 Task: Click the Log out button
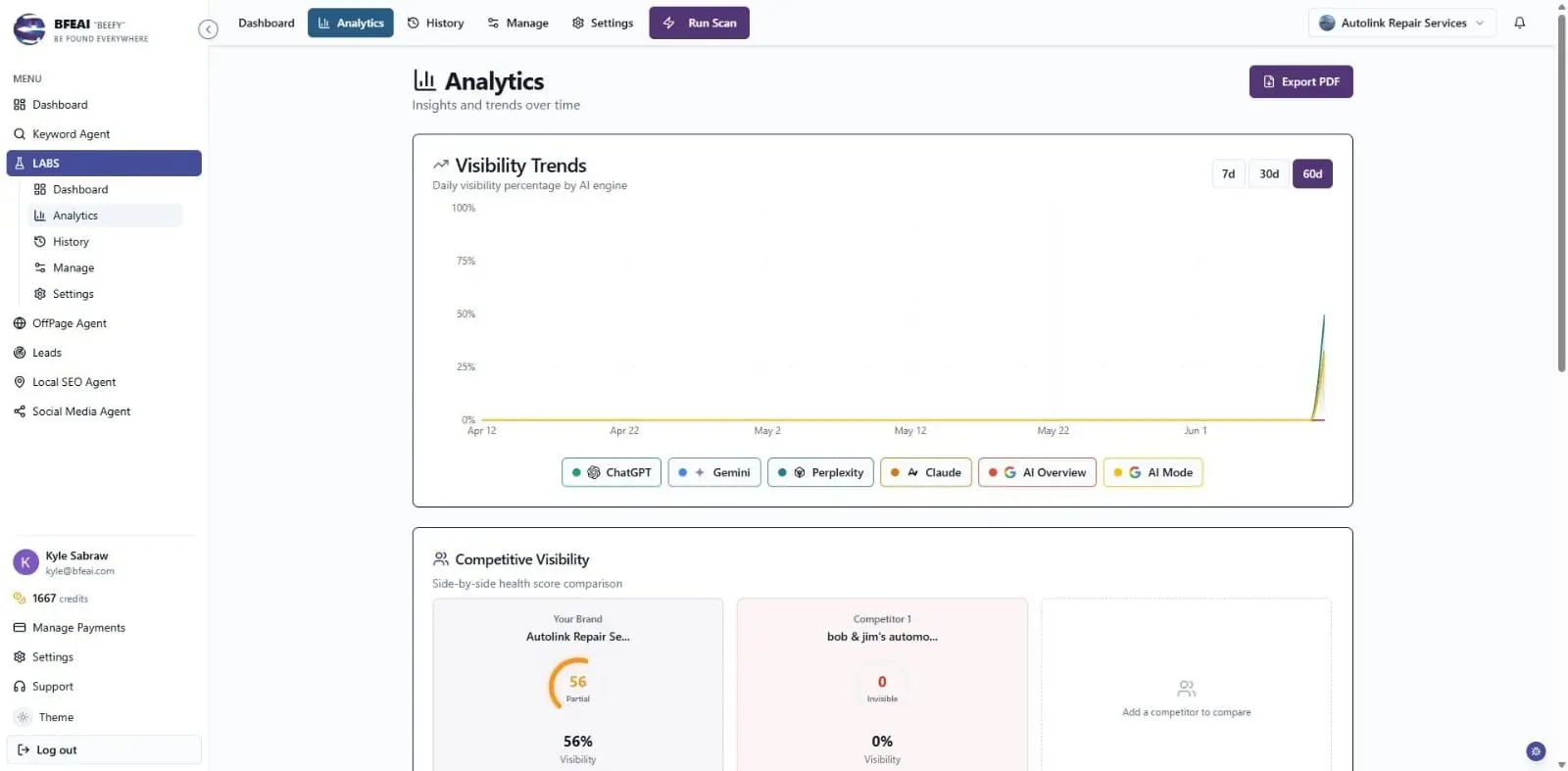pyautogui.click(x=104, y=750)
